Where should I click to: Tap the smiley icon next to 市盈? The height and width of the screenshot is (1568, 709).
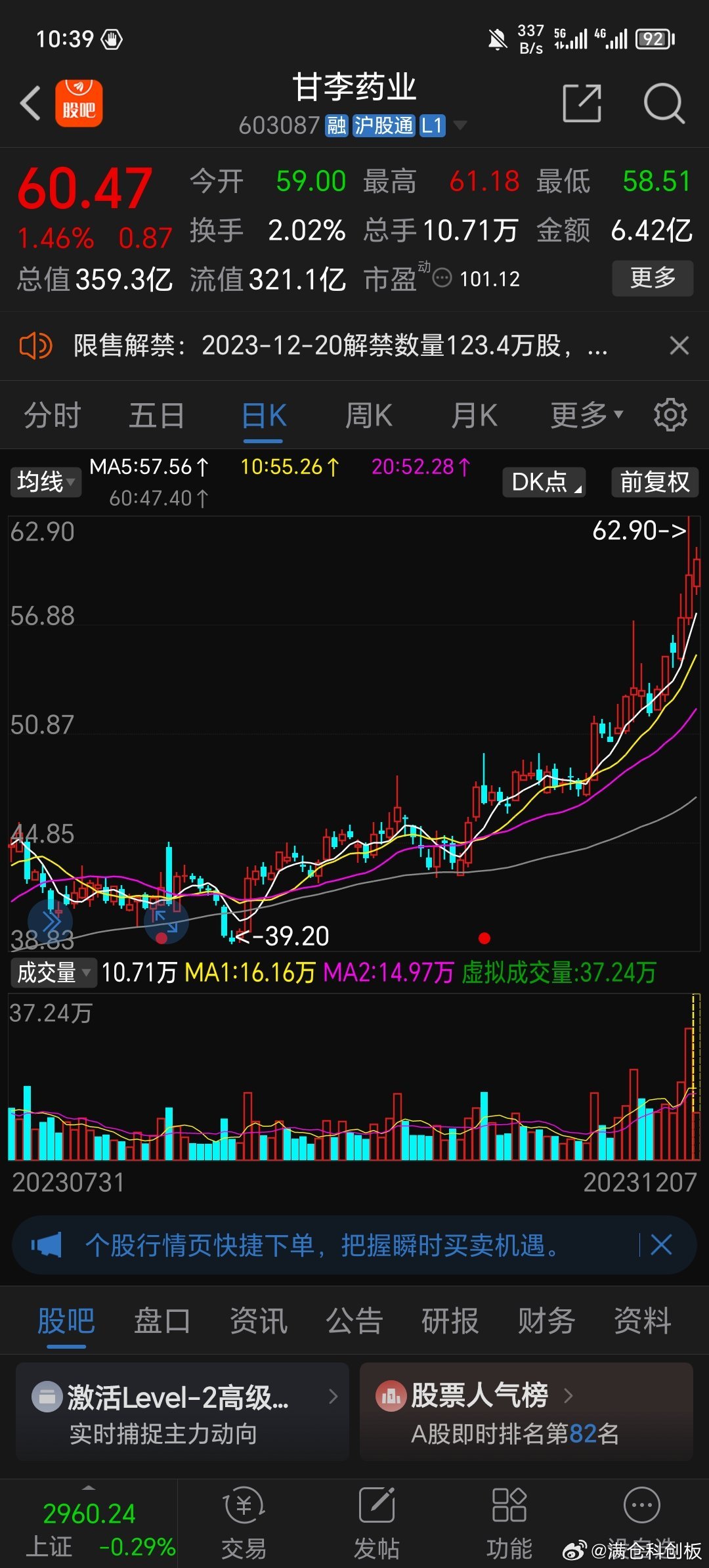pyautogui.click(x=442, y=278)
